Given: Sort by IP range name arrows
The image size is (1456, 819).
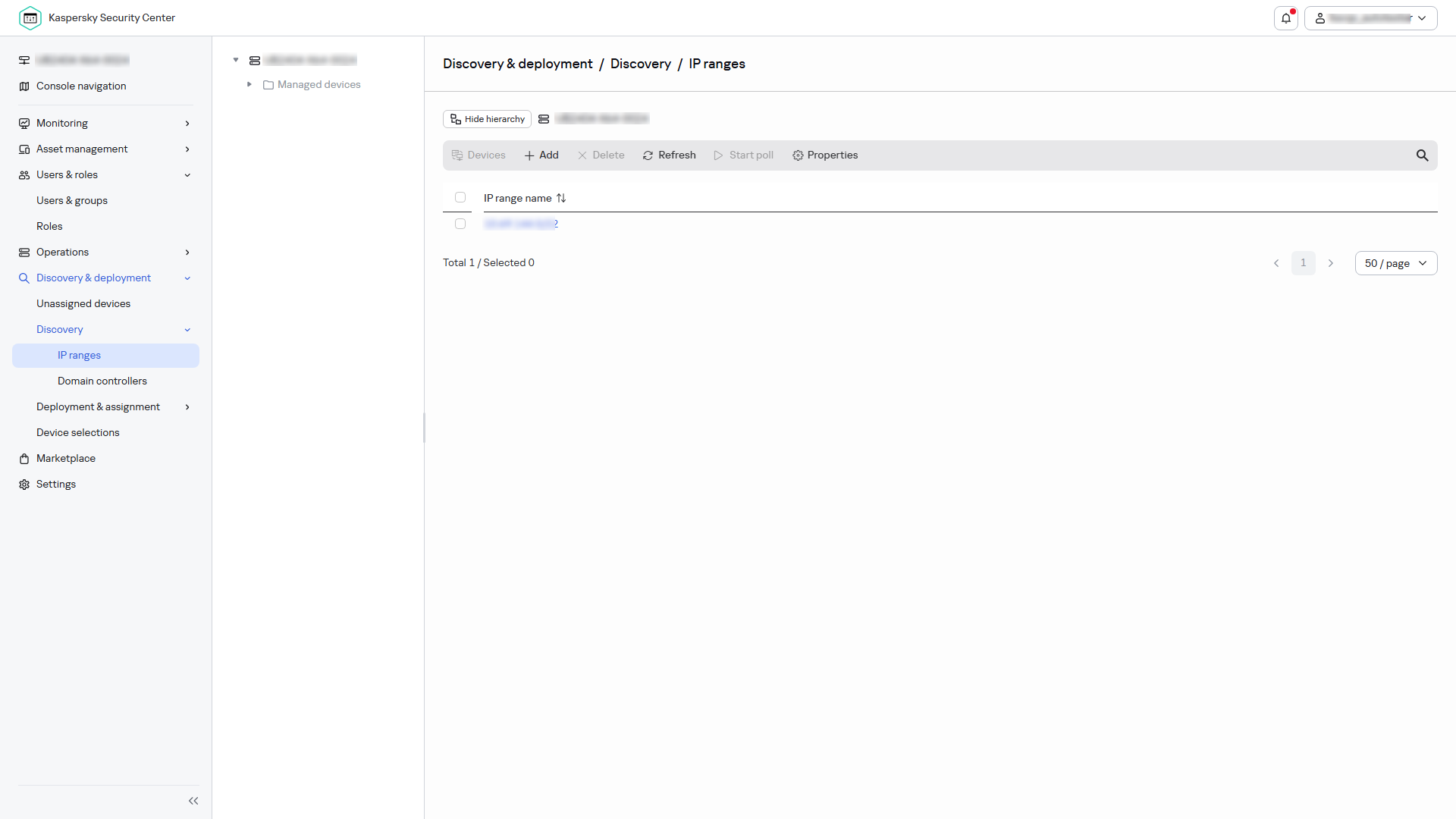Looking at the screenshot, I should tap(561, 198).
